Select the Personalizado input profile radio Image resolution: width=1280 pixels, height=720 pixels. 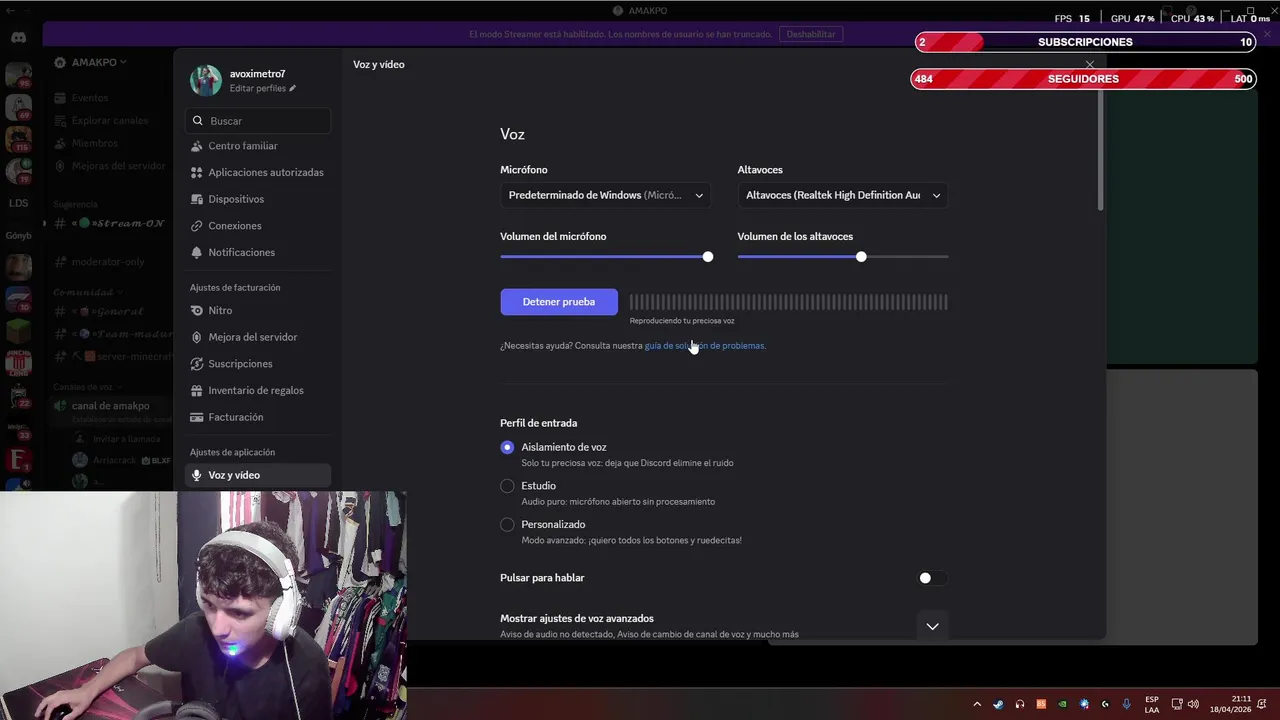click(507, 524)
